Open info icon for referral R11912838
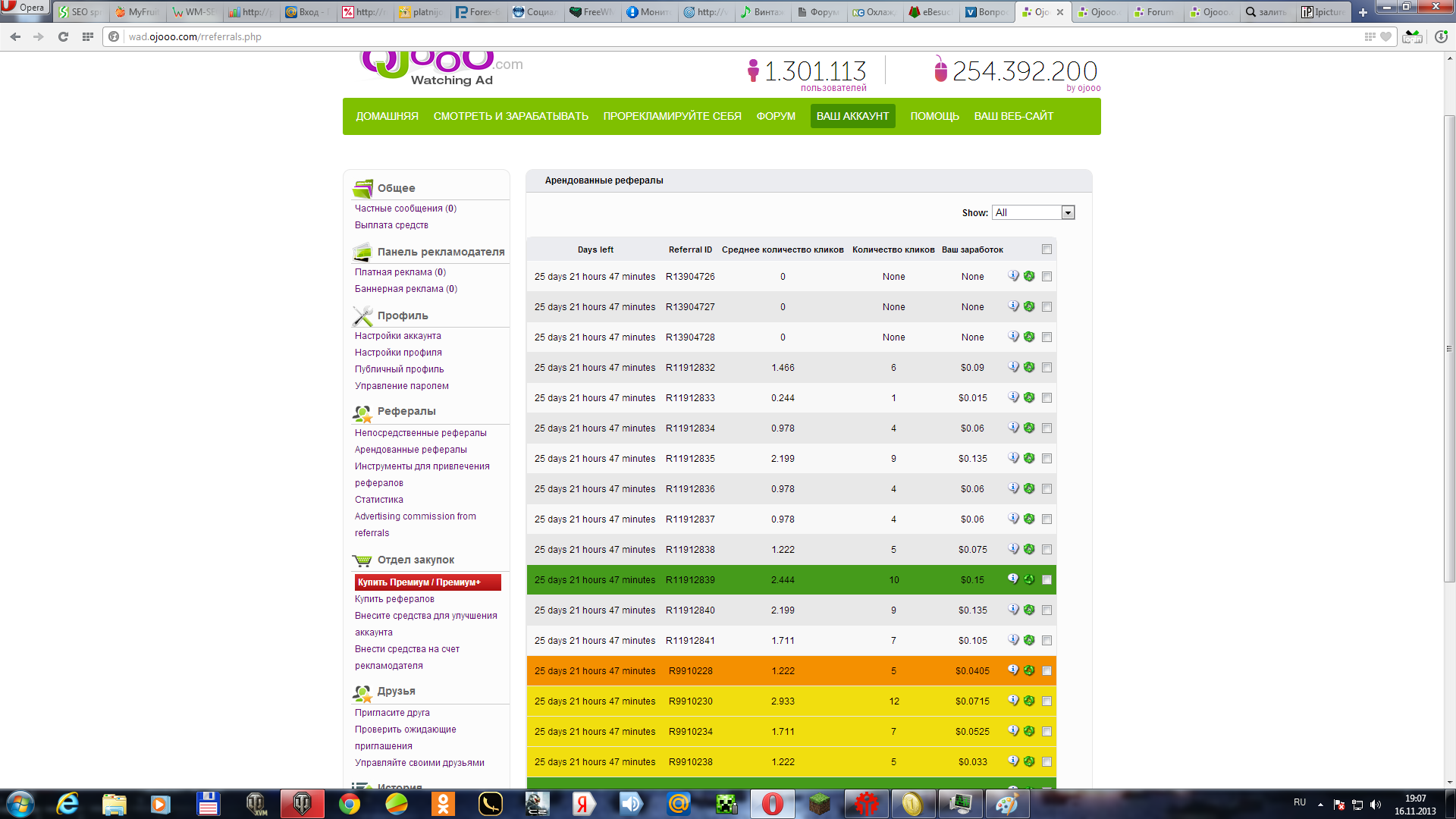1456x819 pixels. click(x=1013, y=549)
